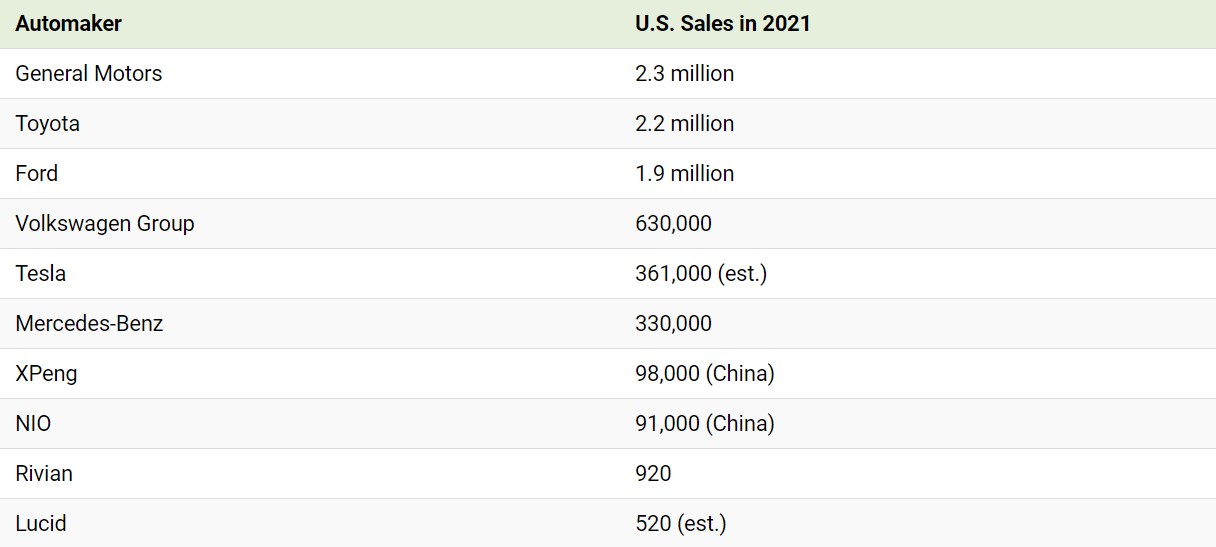
Task: Select the Lucid automaker cell
Action: coord(40,523)
